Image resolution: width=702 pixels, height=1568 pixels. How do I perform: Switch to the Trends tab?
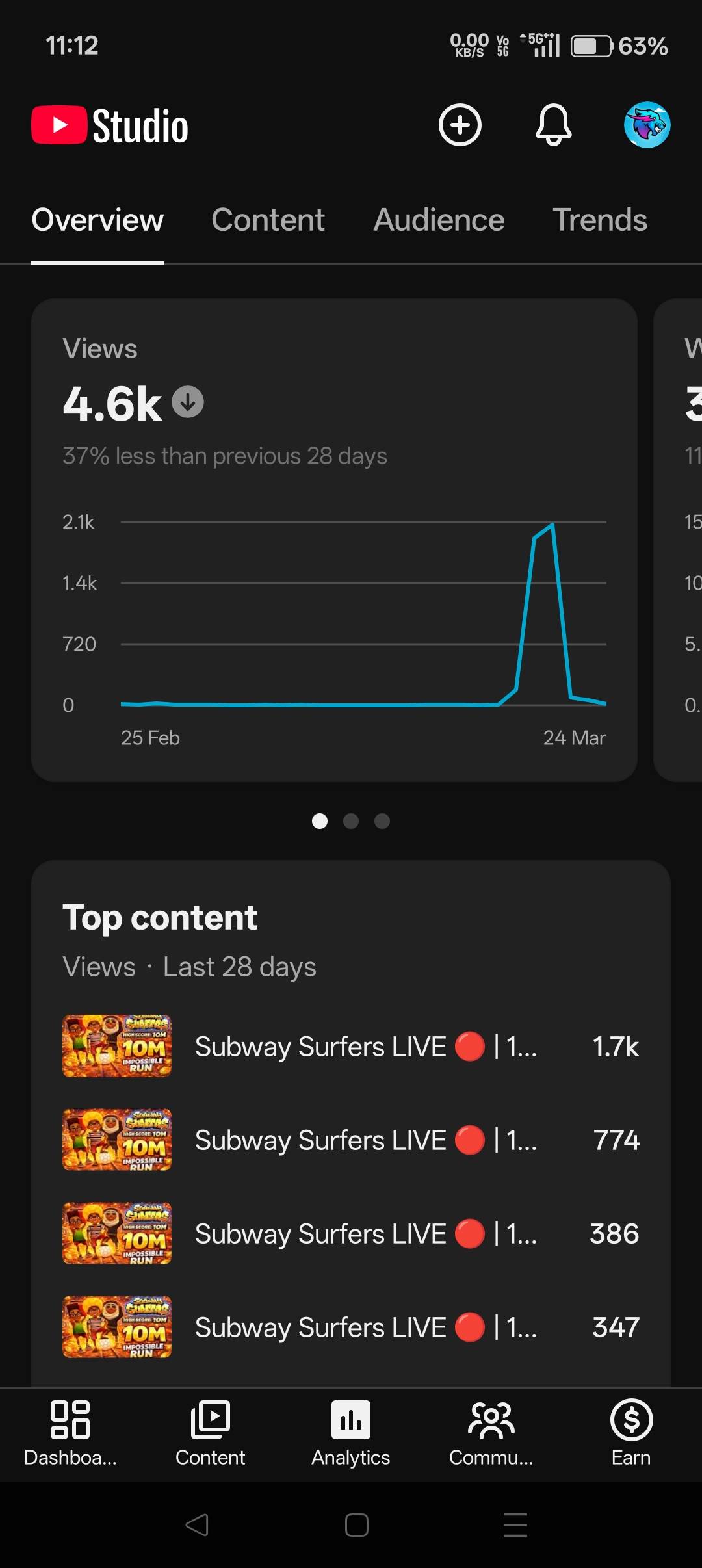click(x=599, y=220)
